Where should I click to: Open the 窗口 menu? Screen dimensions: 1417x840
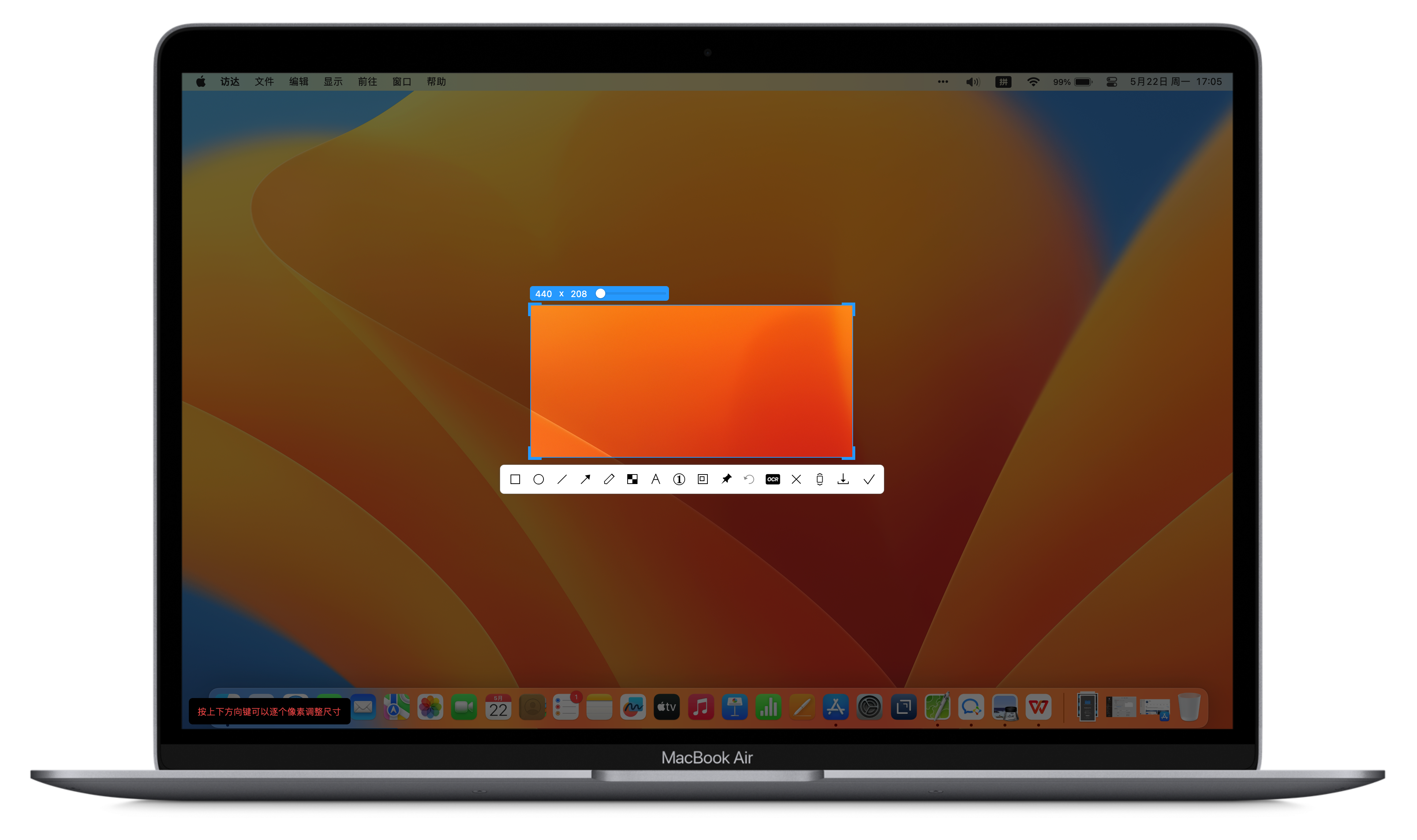(x=402, y=82)
